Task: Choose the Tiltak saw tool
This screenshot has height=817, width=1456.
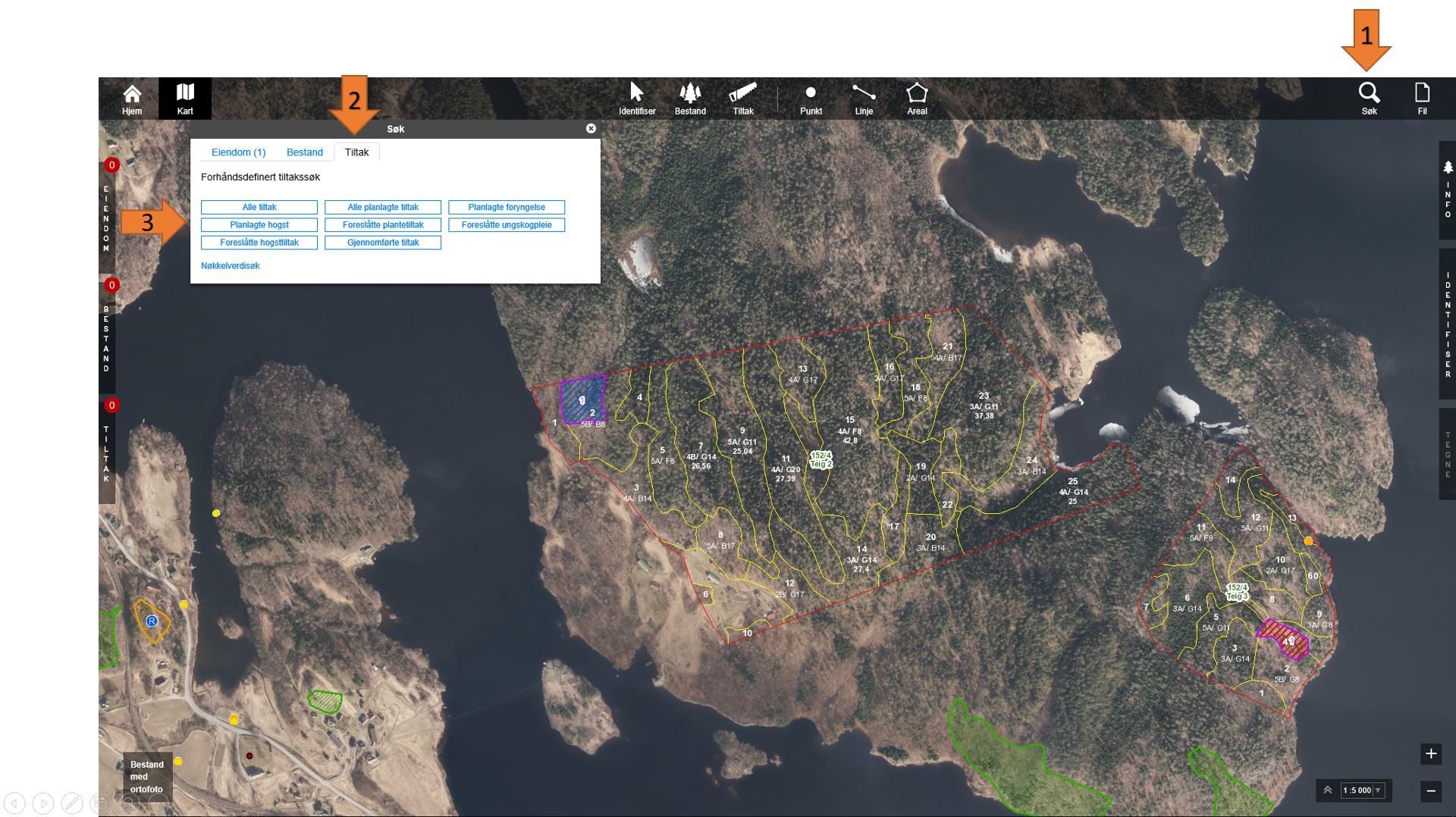Action: pyautogui.click(x=742, y=99)
